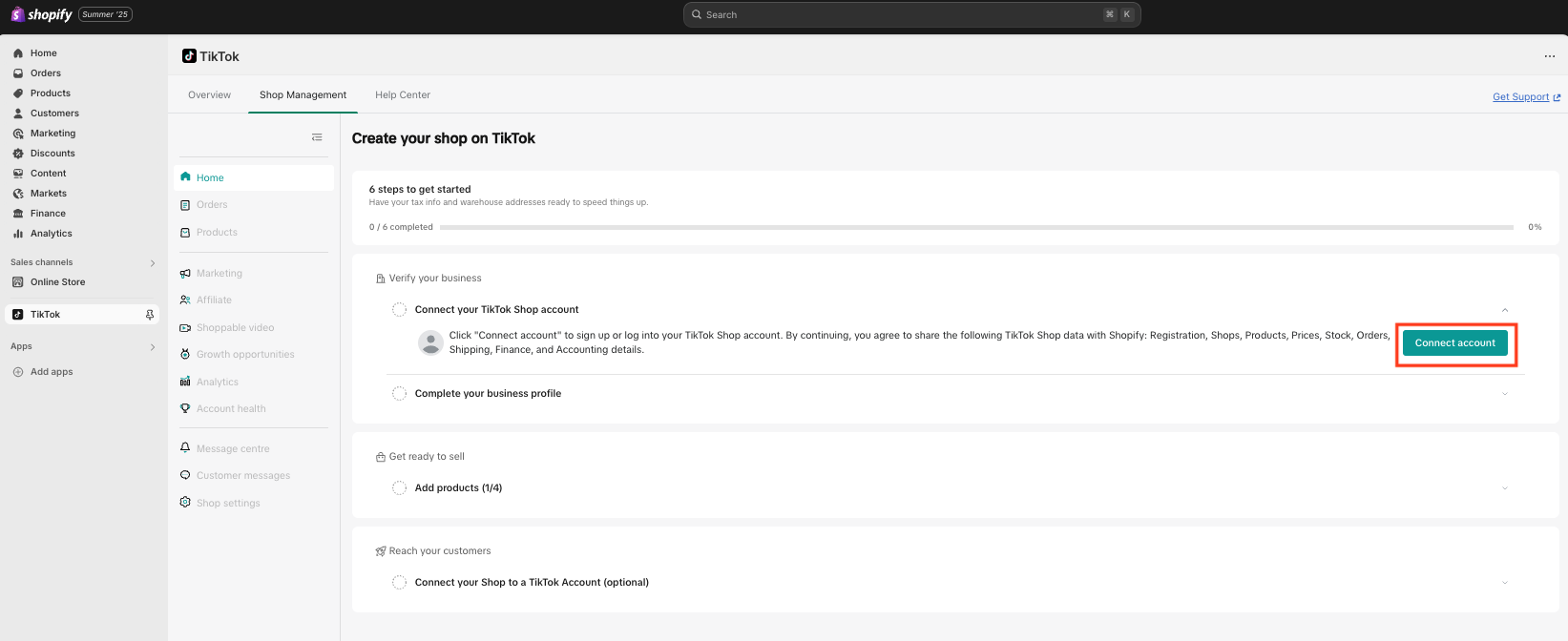Open the Help Center tab
This screenshot has width=1568, height=641.
pyautogui.click(x=403, y=95)
